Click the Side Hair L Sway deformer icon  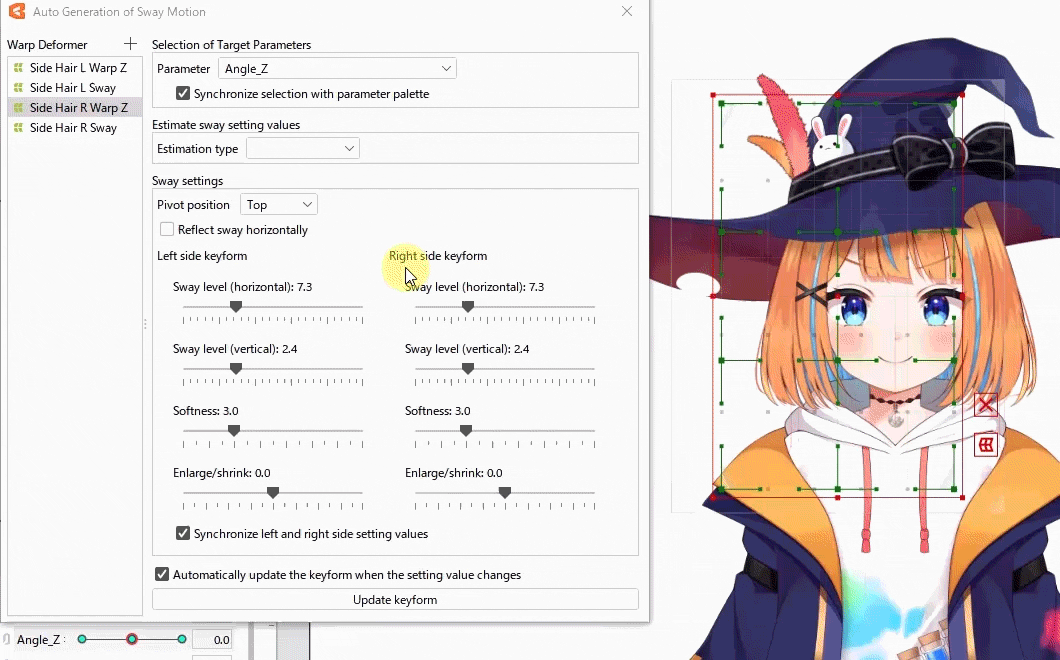click(x=18, y=88)
